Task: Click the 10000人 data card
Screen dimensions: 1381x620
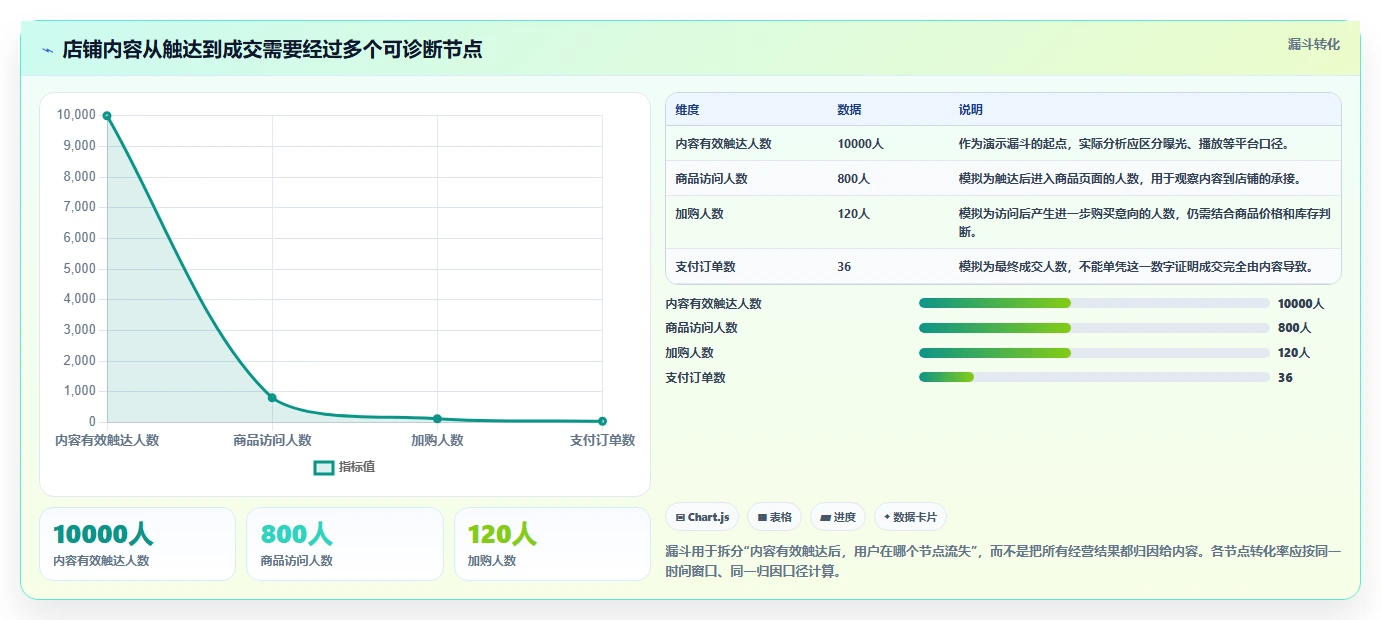Action: 137,544
